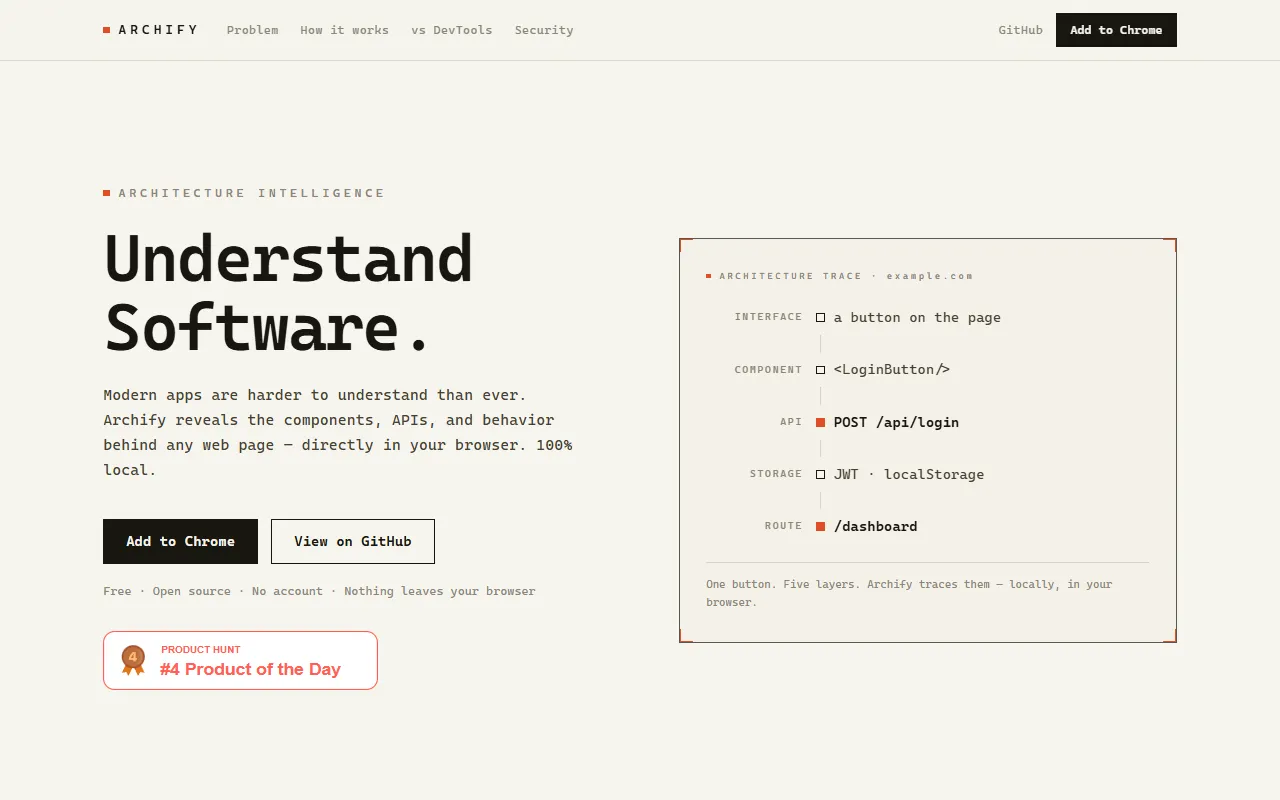1280x800 pixels.
Task: Click the STORAGE layer square marker
Action: (820, 474)
